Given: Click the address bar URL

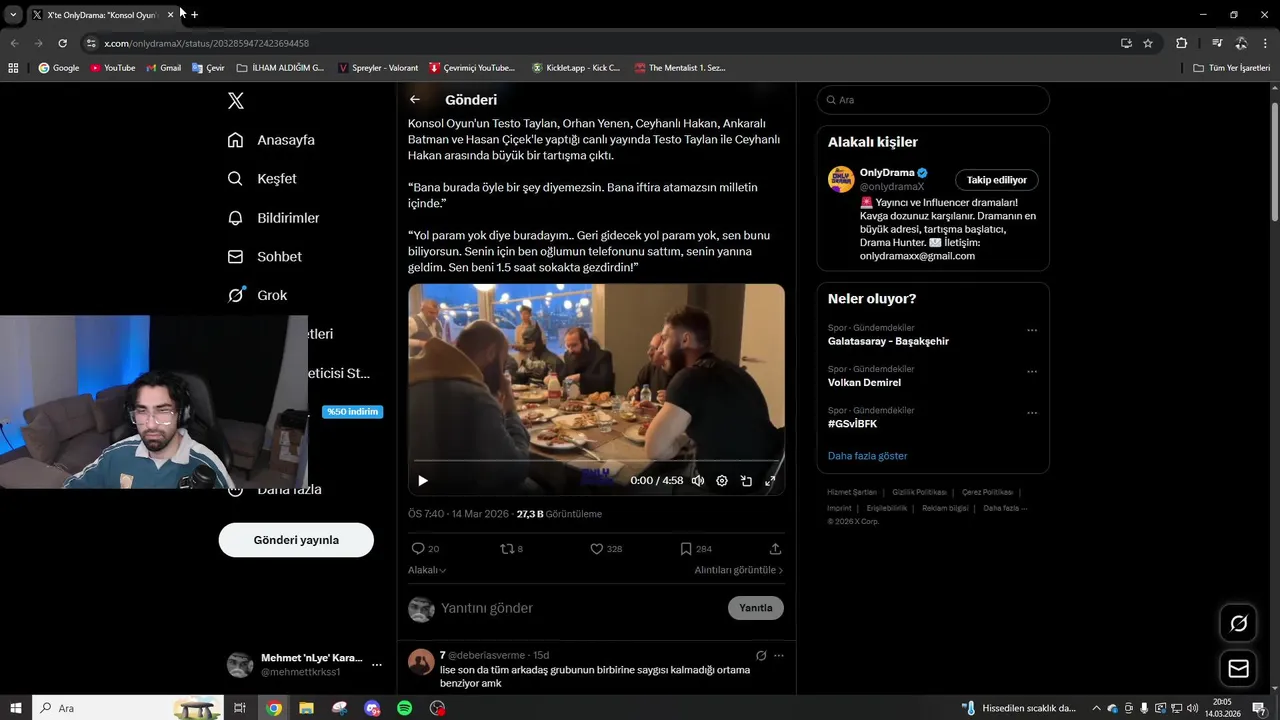Looking at the screenshot, I should 206,44.
